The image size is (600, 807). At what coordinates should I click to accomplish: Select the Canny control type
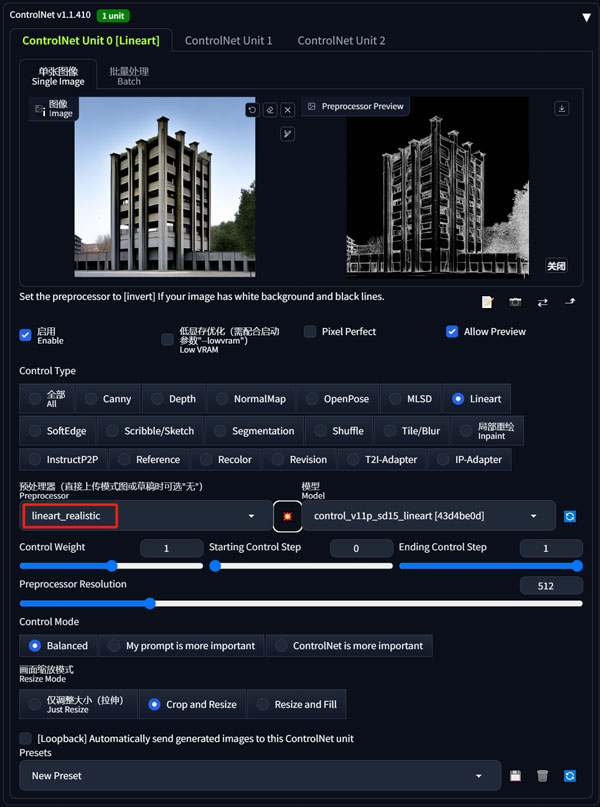108,399
